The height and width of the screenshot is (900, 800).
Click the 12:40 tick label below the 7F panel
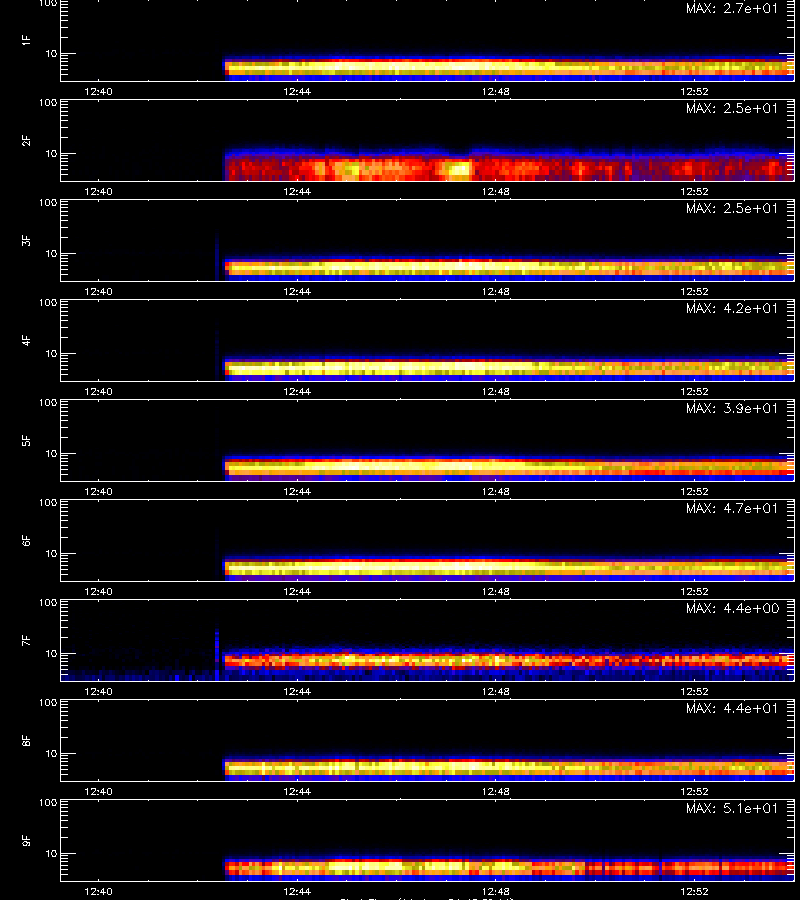(98, 691)
